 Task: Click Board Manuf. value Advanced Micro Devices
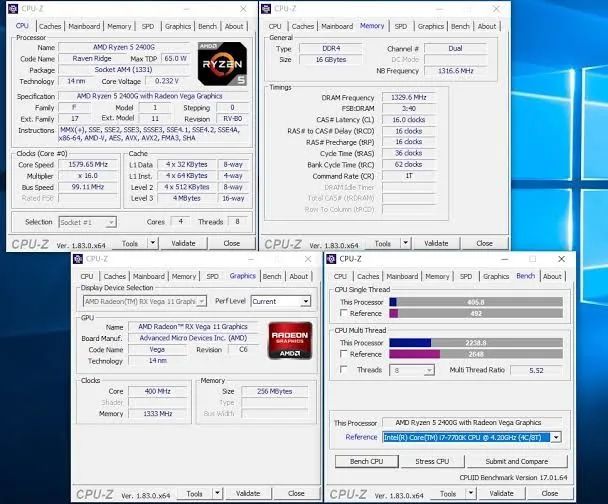coord(193,338)
